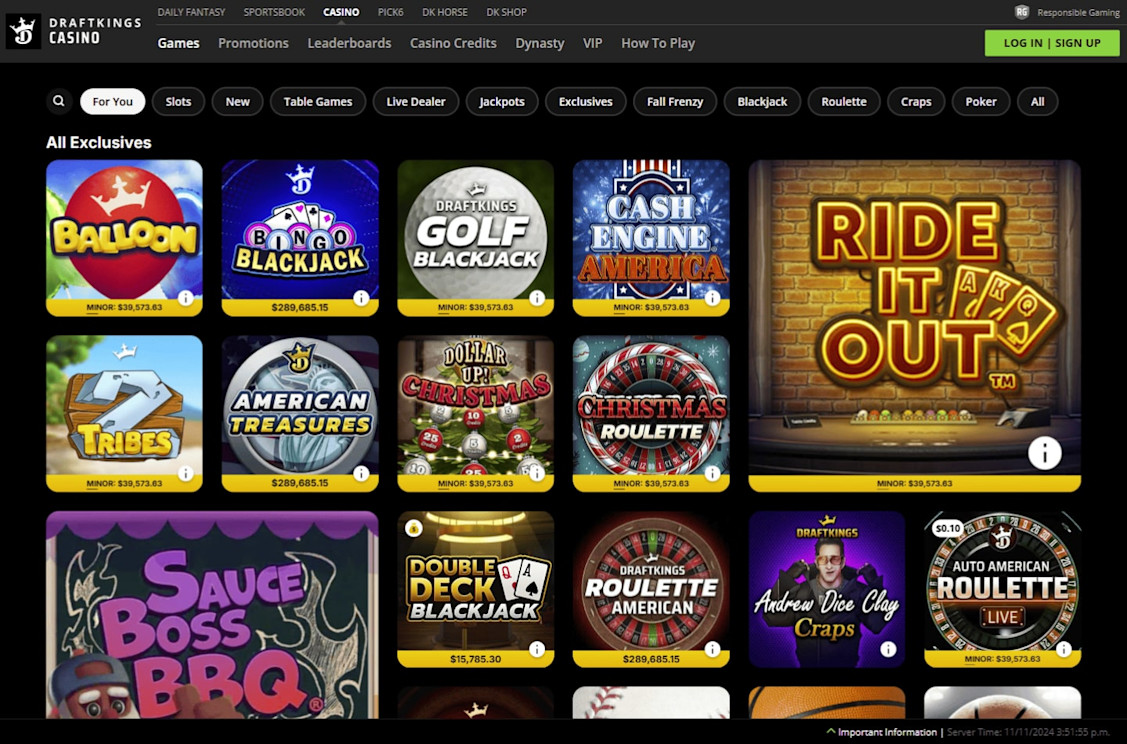Open Bingo Blackjack game thumbnail
The height and width of the screenshot is (744, 1127).
(x=300, y=237)
